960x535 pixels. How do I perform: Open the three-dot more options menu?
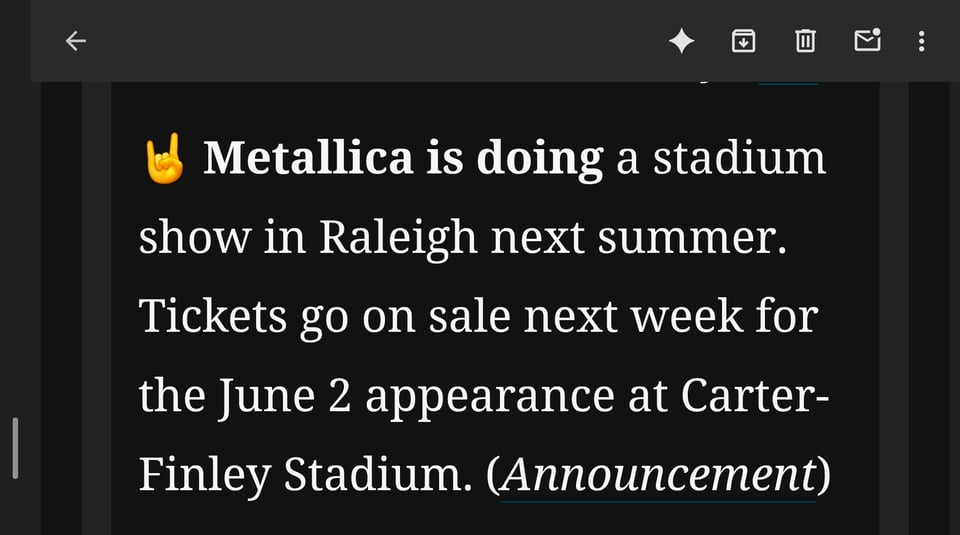[921, 41]
